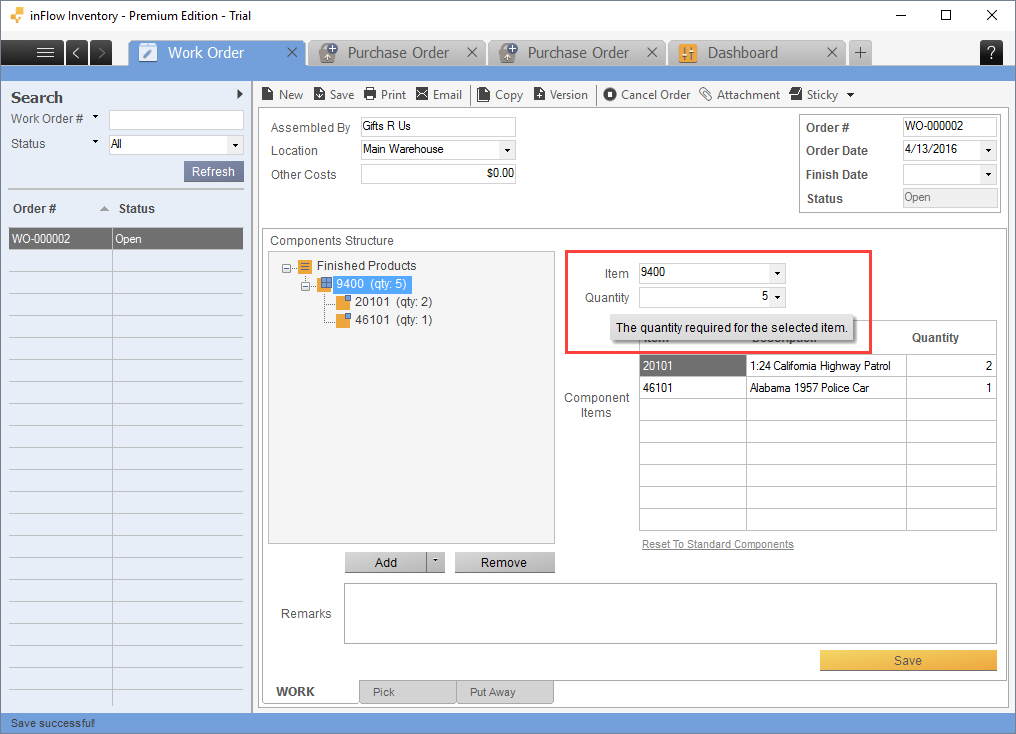This screenshot has height=734, width=1016.
Task: Expand the Sticky dropdown arrow
Action: point(850,95)
